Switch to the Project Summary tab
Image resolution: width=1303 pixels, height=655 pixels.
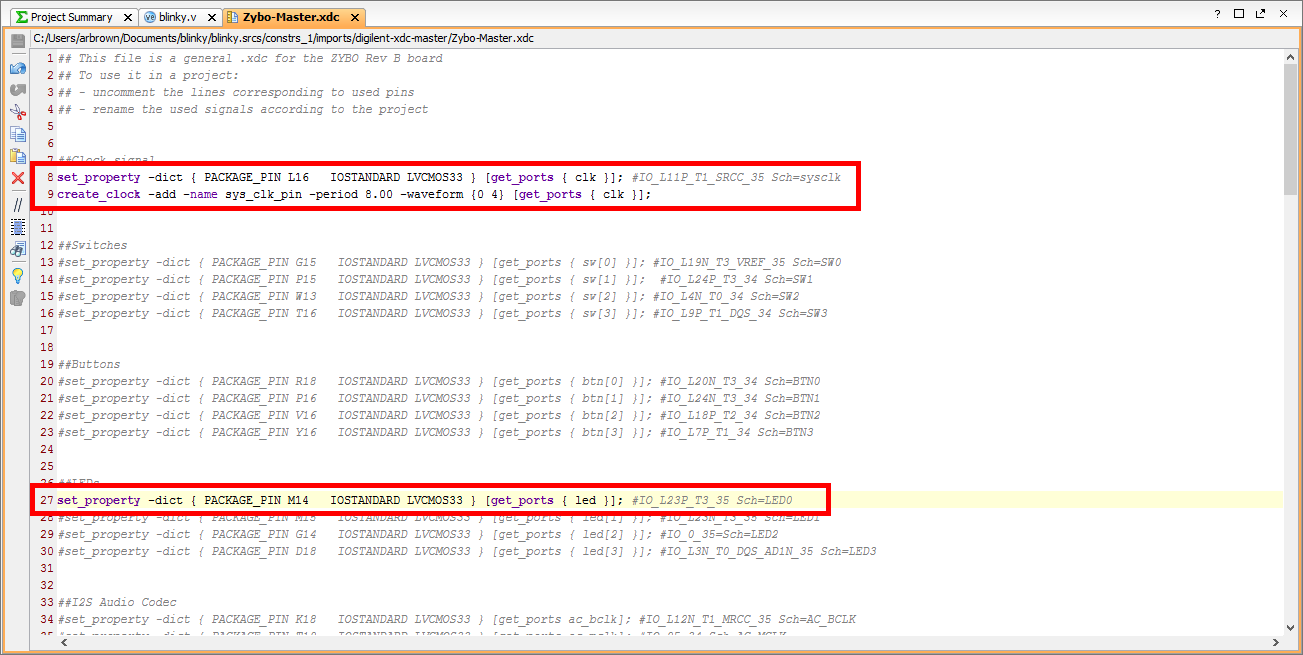point(71,17)
